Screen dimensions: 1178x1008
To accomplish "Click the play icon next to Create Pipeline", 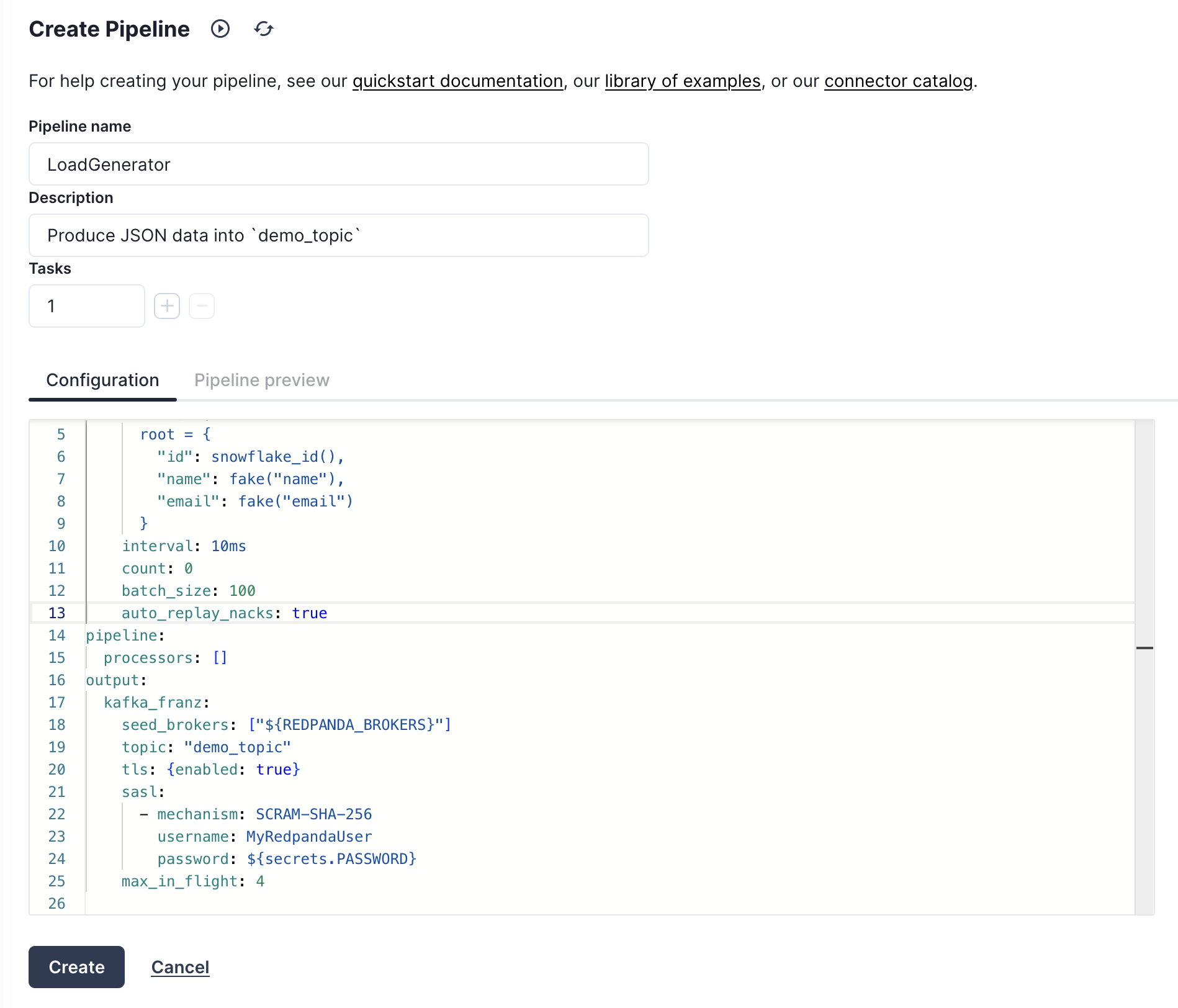I will [220, 29].
